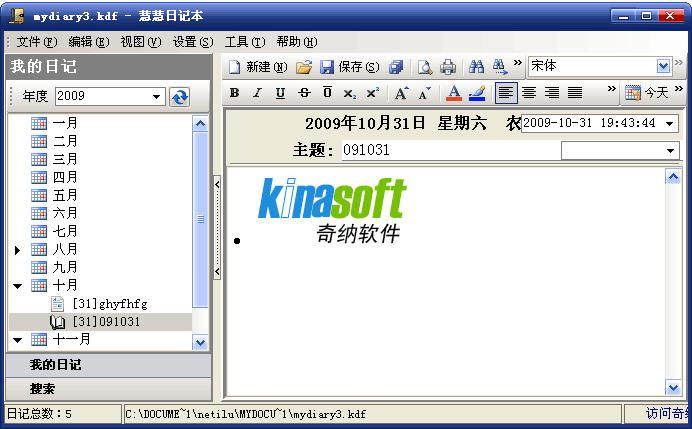Image resolution: width=692 pixels, height=429 pixels.
Task: Center align text
Action: [x=529, y=93]
